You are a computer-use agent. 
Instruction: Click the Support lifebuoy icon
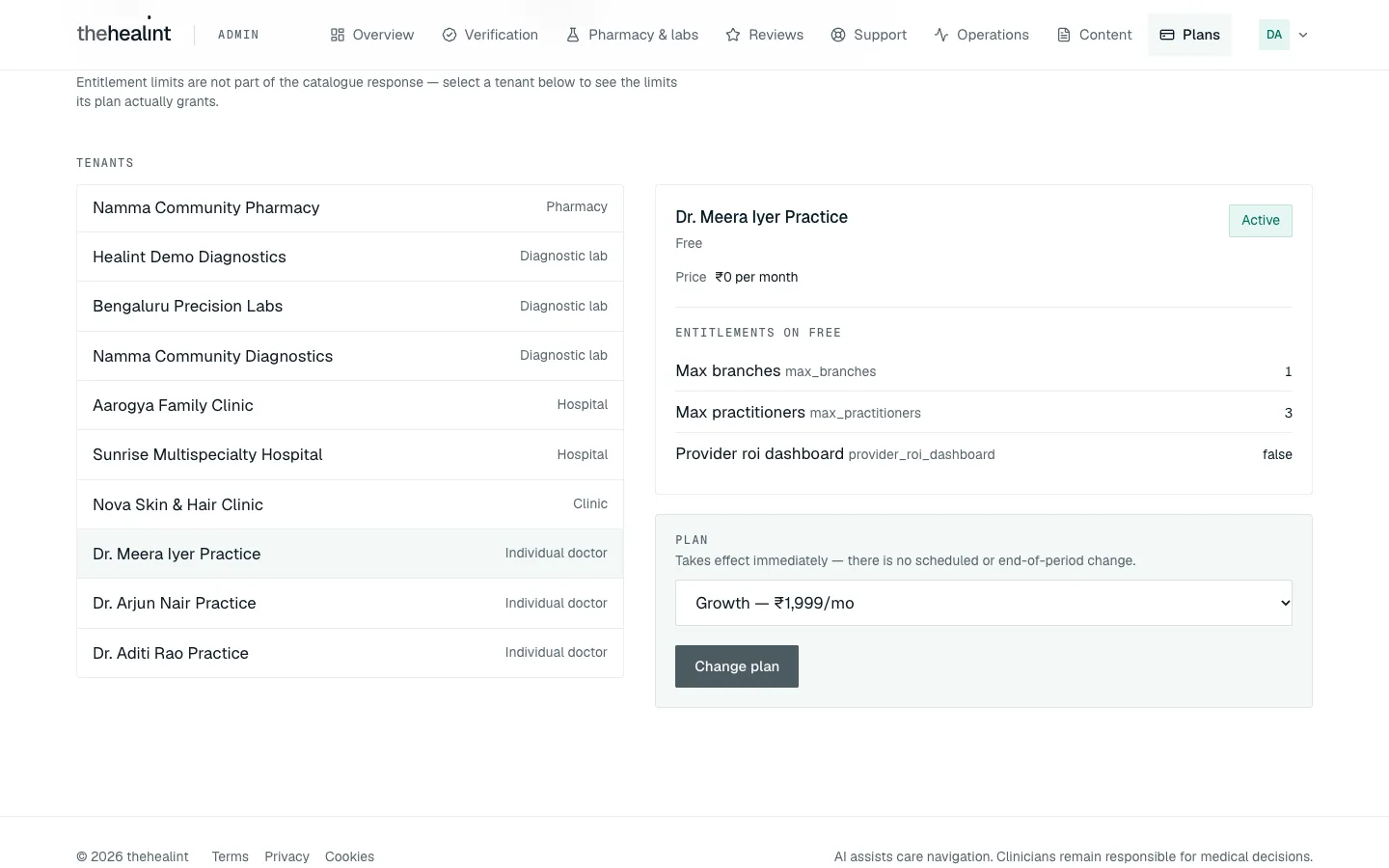click(x=838, y=35)
